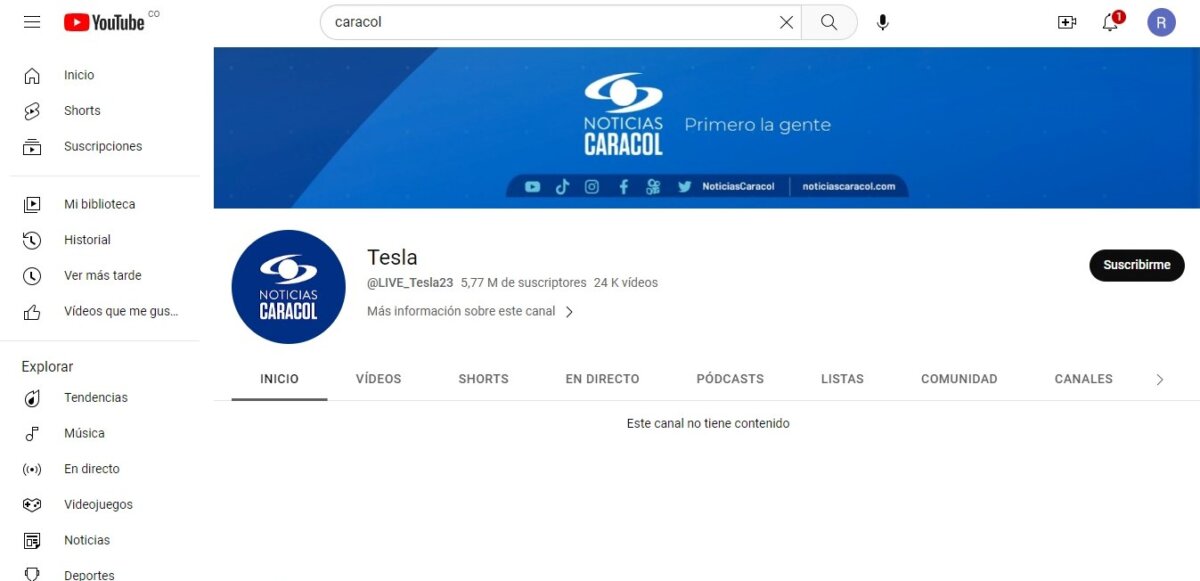Clear the search box text
This screenshot has height=581, width=1200.
pos(786,22)
